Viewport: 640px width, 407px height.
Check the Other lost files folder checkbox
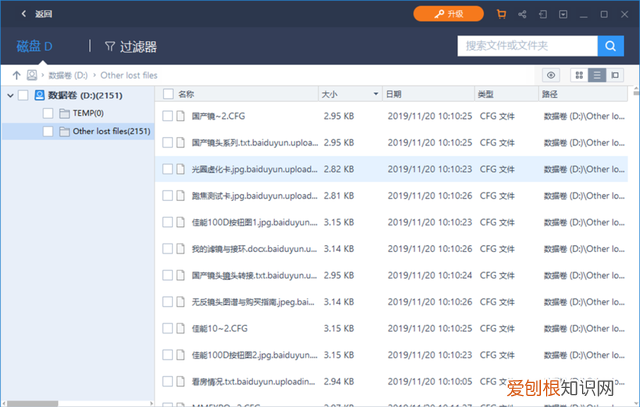pyautogui.click(x=48, y=131)
